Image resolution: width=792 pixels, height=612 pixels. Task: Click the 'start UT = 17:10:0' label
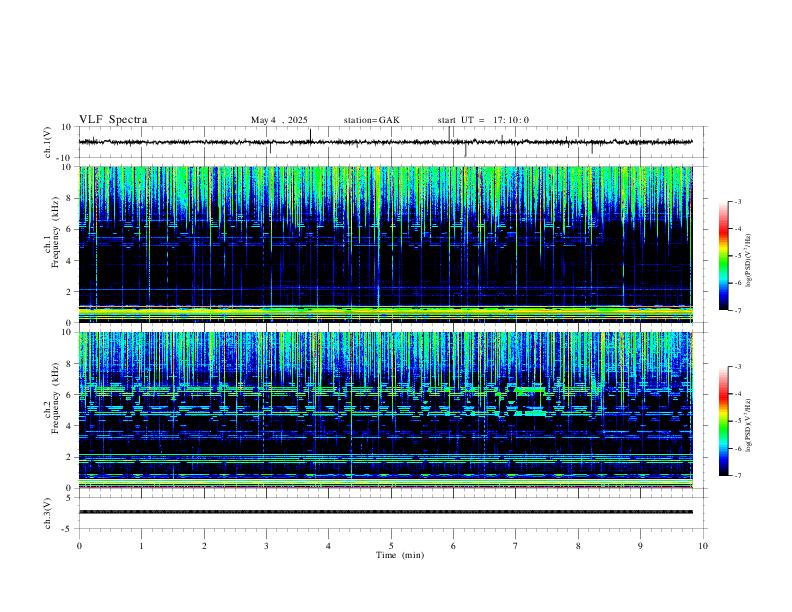point(483,120)
